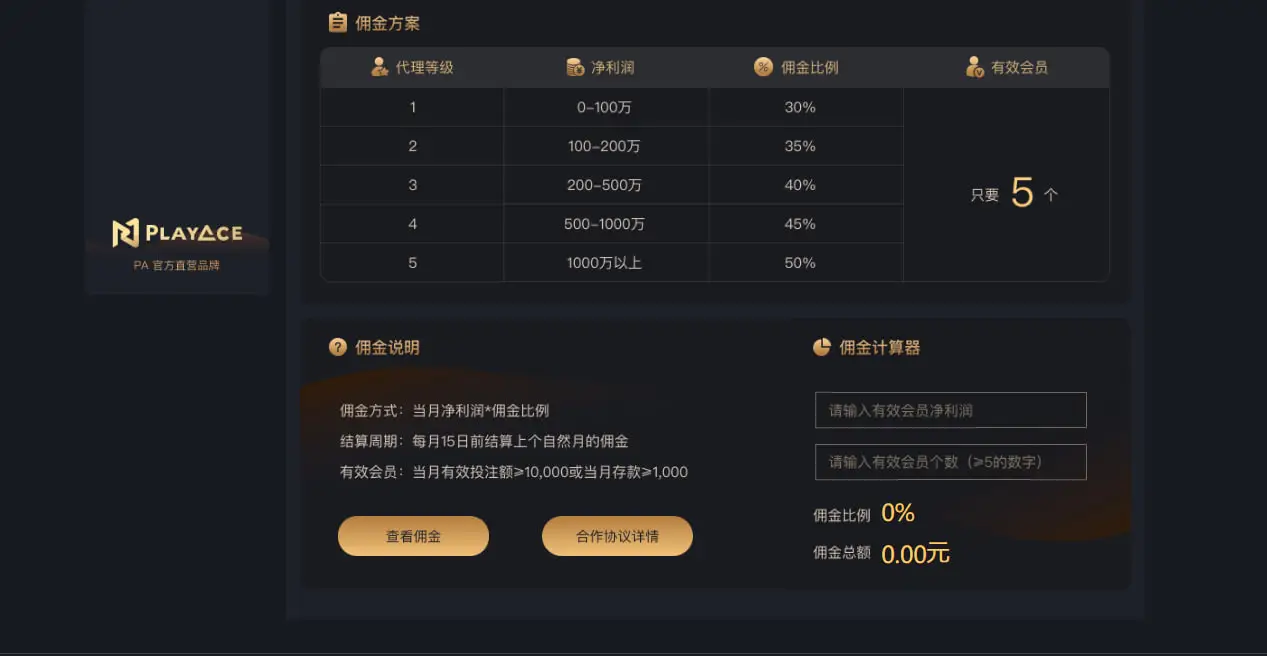Click the 200~500万 net profit cell
This screenshot has width=1267, height=656.
click(x=604, y=185)
